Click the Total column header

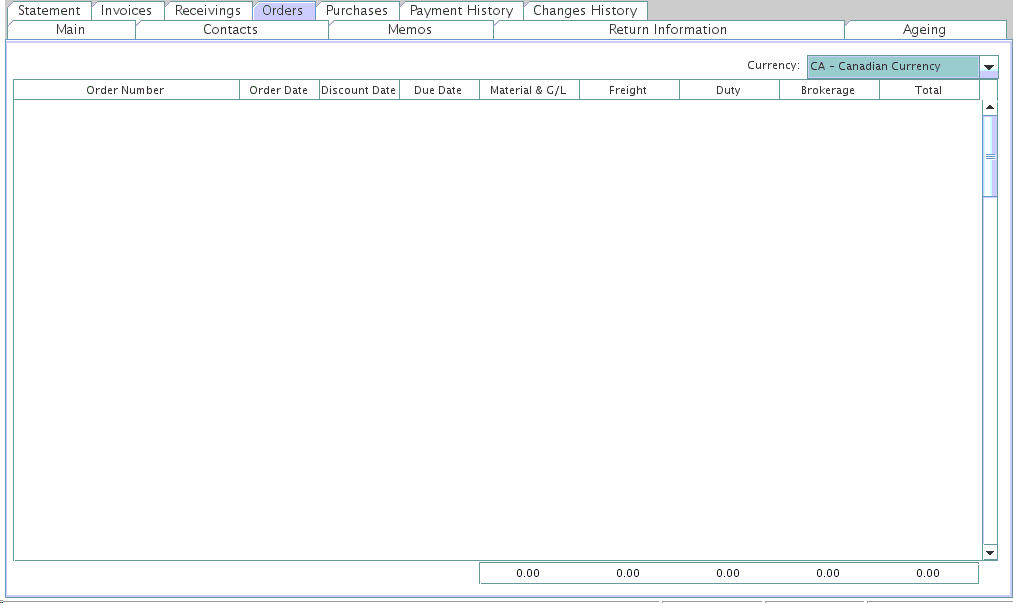(928, 90)
